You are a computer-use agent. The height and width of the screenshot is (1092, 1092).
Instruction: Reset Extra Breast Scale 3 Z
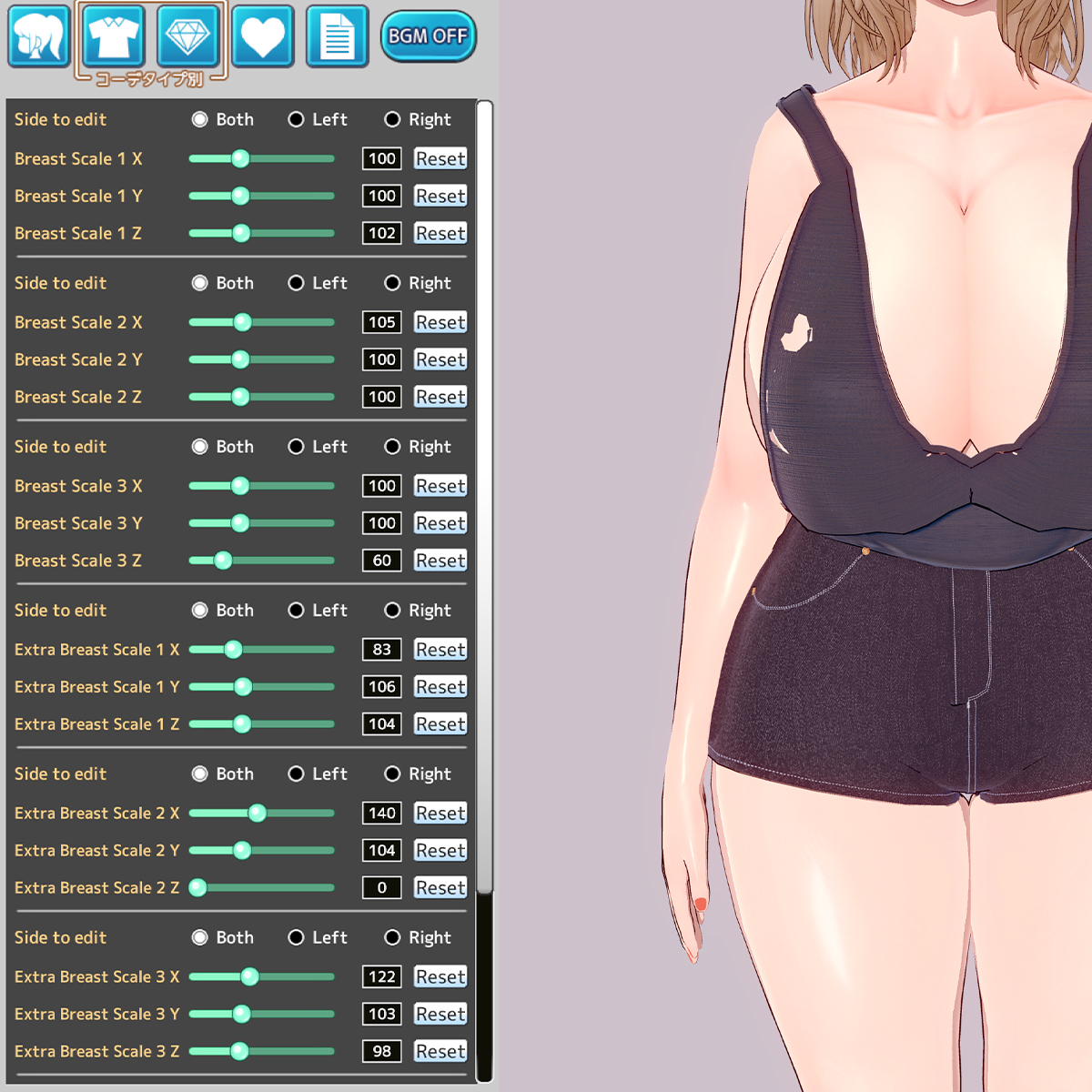tap(440, 1051)
